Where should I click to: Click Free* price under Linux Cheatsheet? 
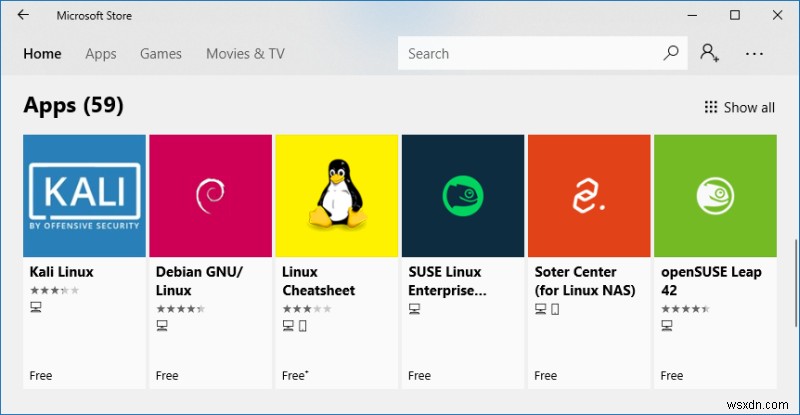[295, 376]
